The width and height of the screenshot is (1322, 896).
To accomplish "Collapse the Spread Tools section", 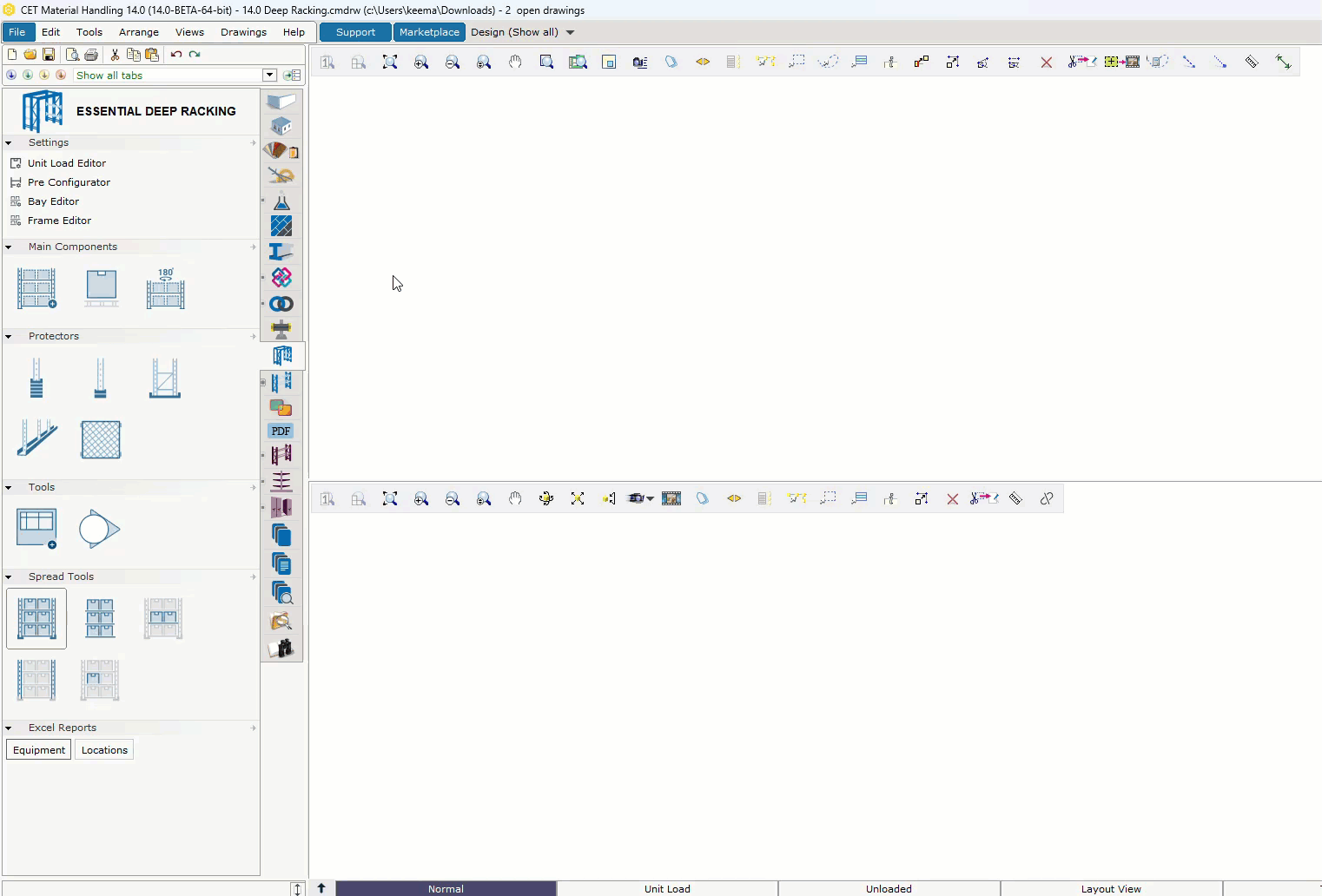I will [9, 576].
